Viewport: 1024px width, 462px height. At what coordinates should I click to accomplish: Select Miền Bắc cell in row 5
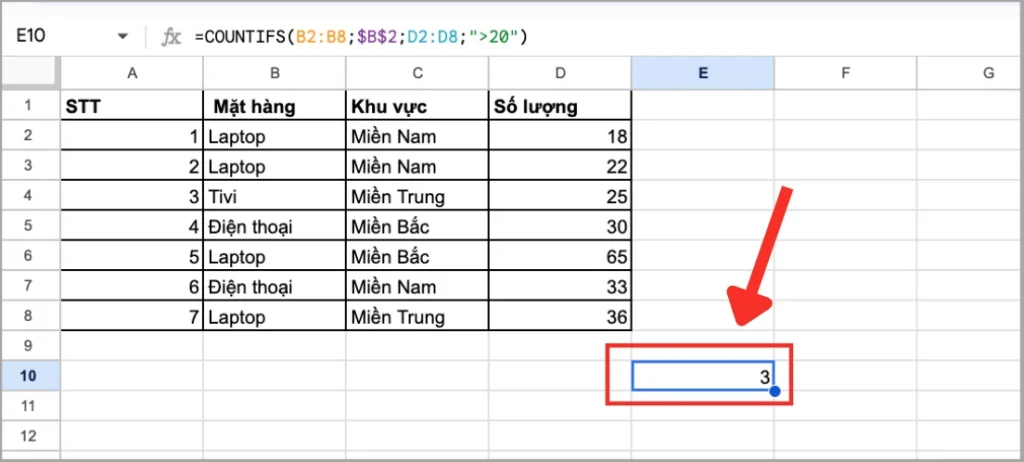[417, 225]
